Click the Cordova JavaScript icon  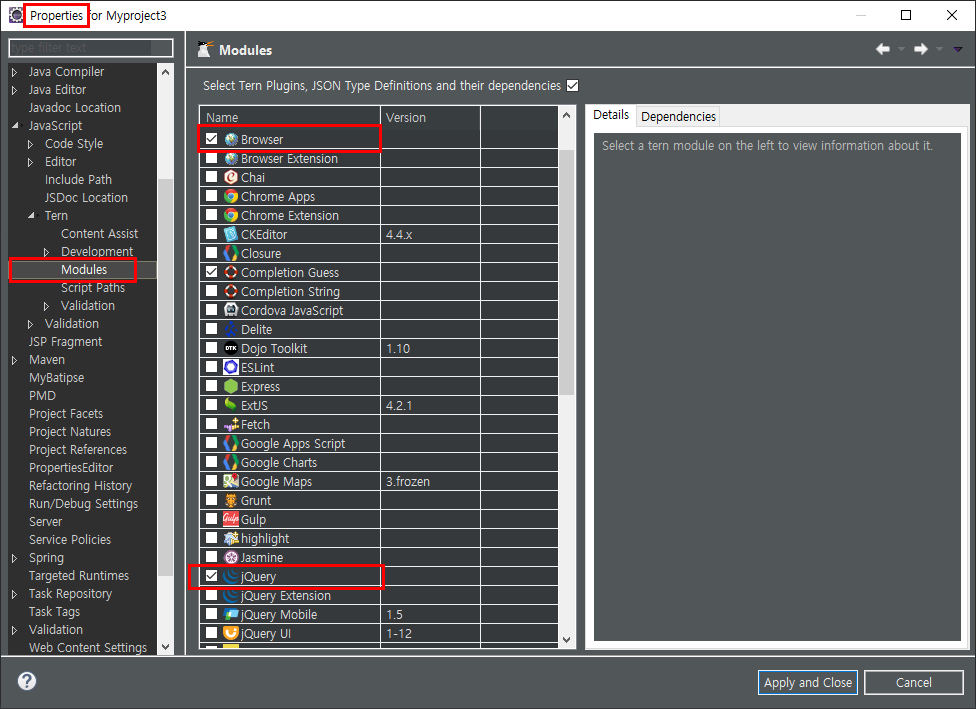(x=231, y=310)
